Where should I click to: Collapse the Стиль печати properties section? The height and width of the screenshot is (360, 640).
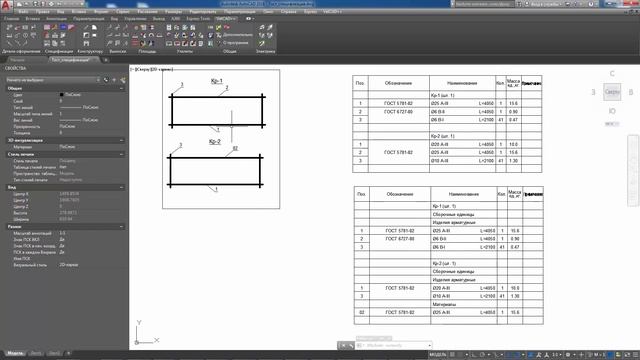coord(121,154)
